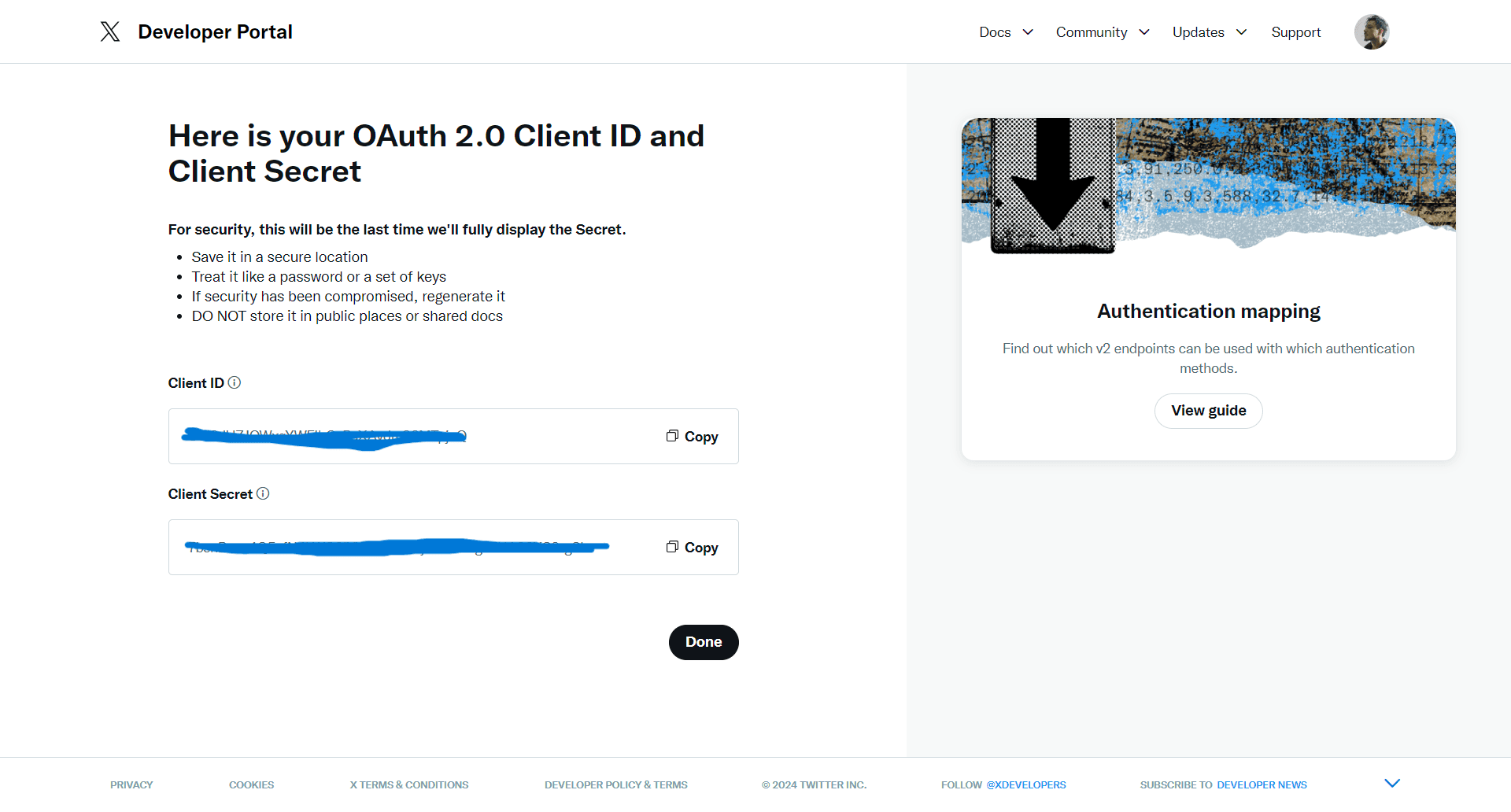1511x812 pixels.
Task: Expand the Updates dropdown menu
Action: coord(1209,32)
